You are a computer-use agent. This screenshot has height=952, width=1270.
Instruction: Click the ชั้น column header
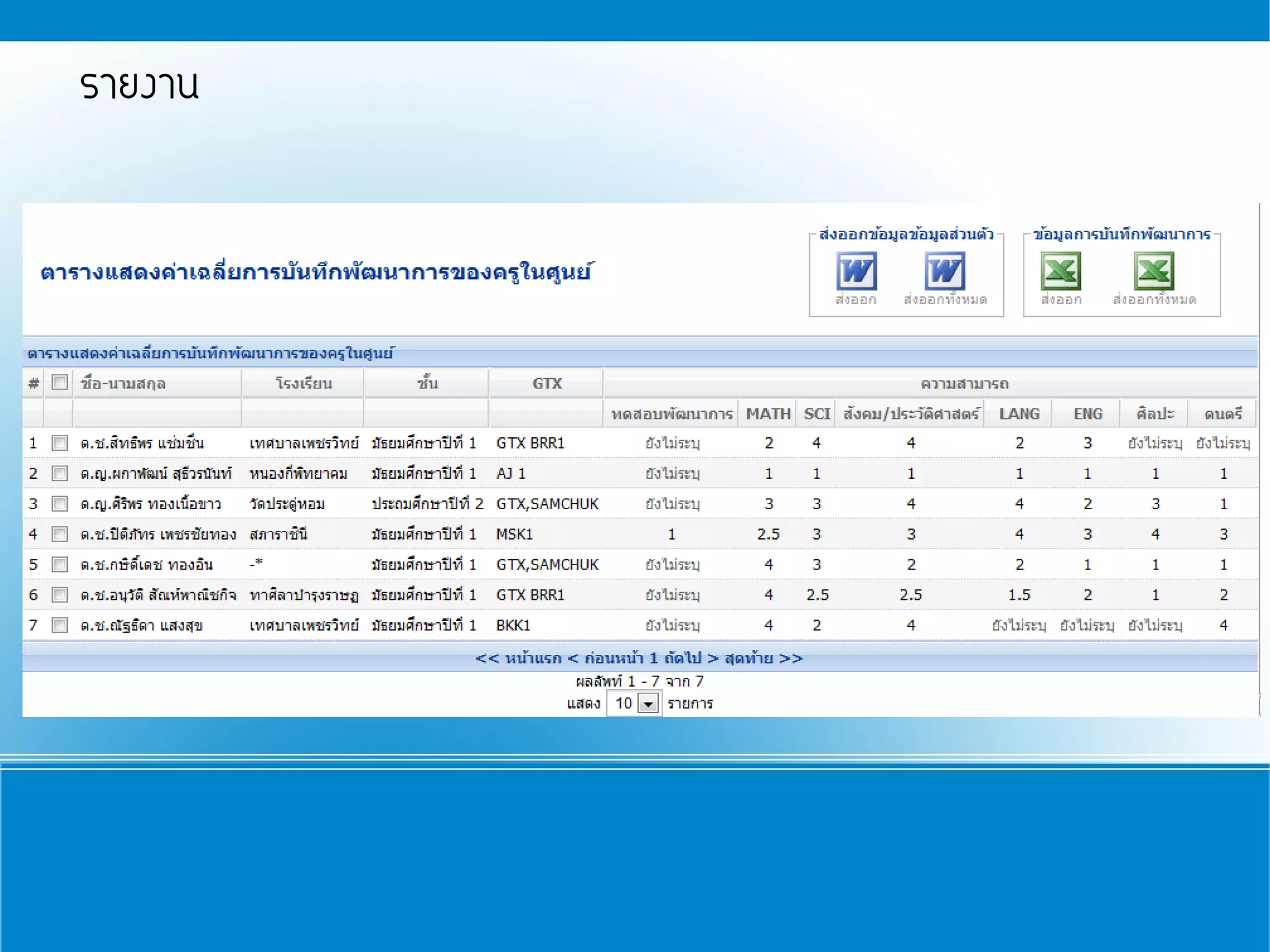click(x=427, y=383)
